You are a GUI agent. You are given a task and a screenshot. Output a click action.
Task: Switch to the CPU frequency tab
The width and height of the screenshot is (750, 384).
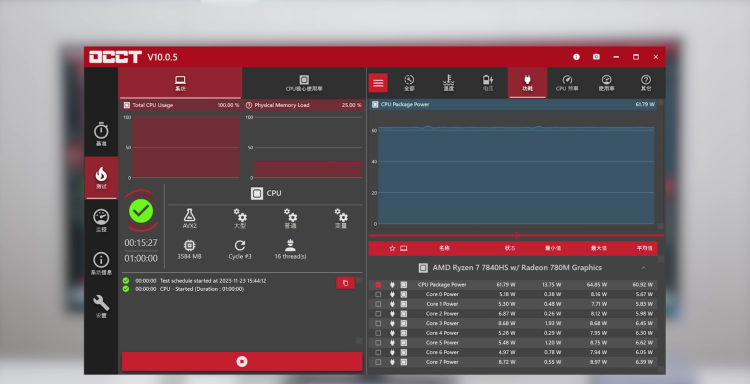pyautogui.click(x=567, y=83)
